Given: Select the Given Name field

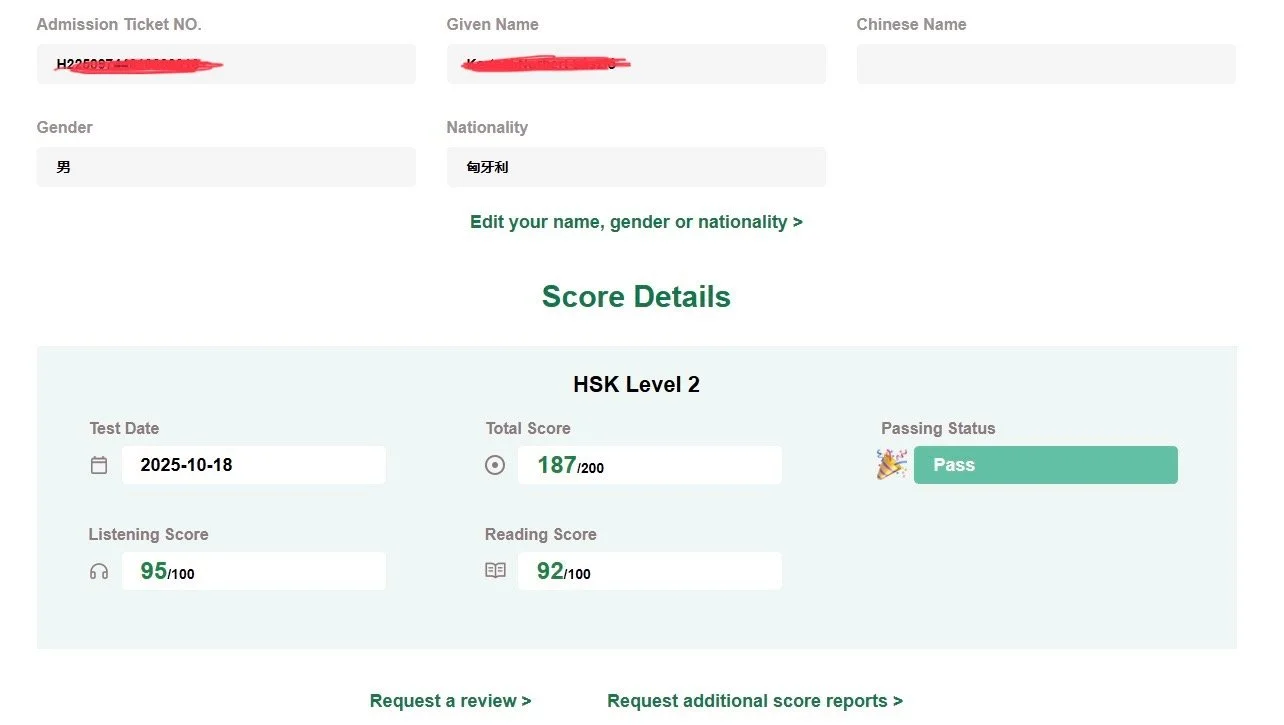Looking at the screenshot, I should 636,64.
